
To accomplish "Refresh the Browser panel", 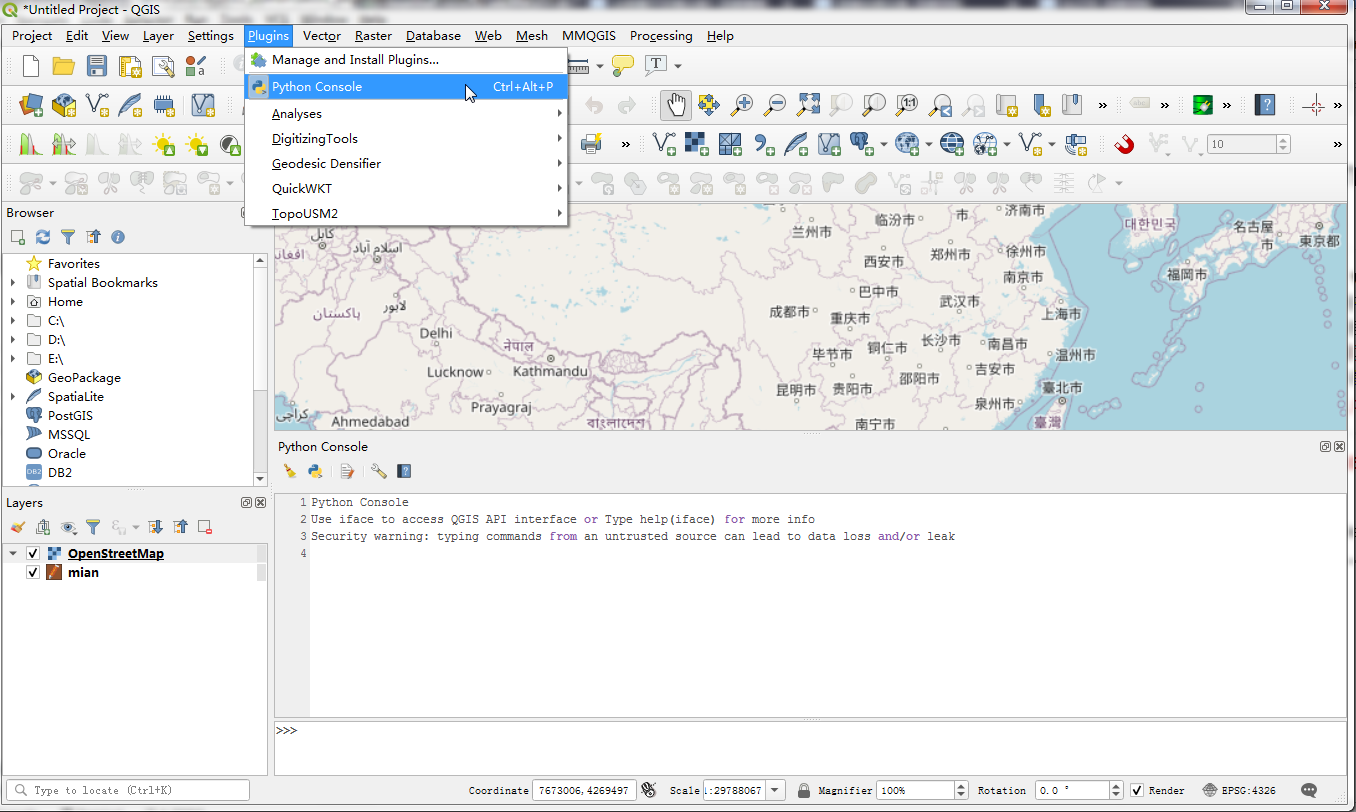I will point(42,237).
